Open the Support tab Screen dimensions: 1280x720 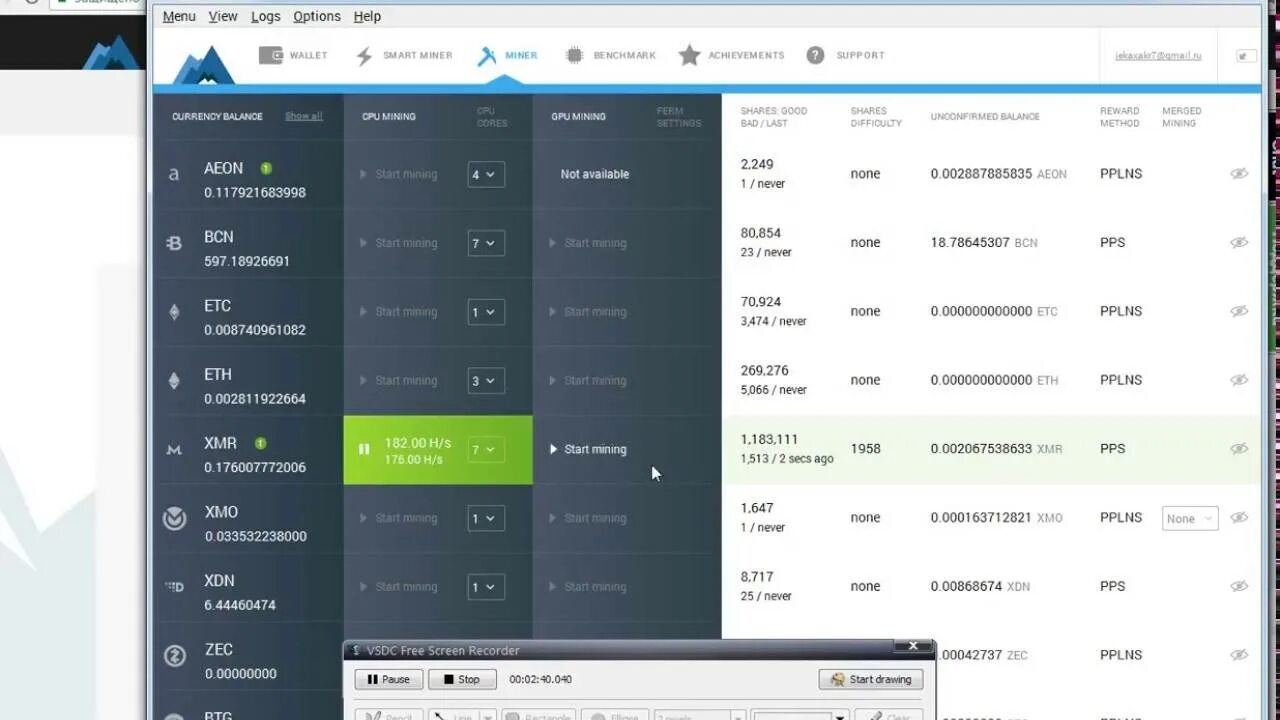point(846,56)
